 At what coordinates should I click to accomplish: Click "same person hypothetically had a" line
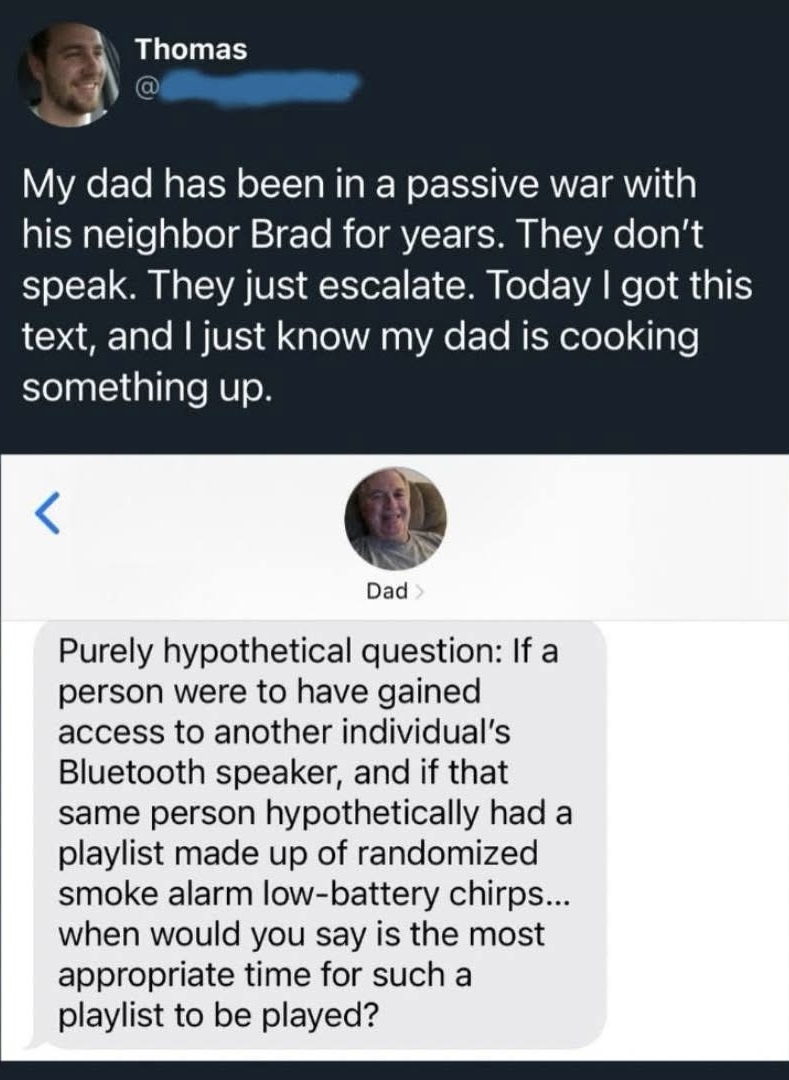click(x=315, y=813)
